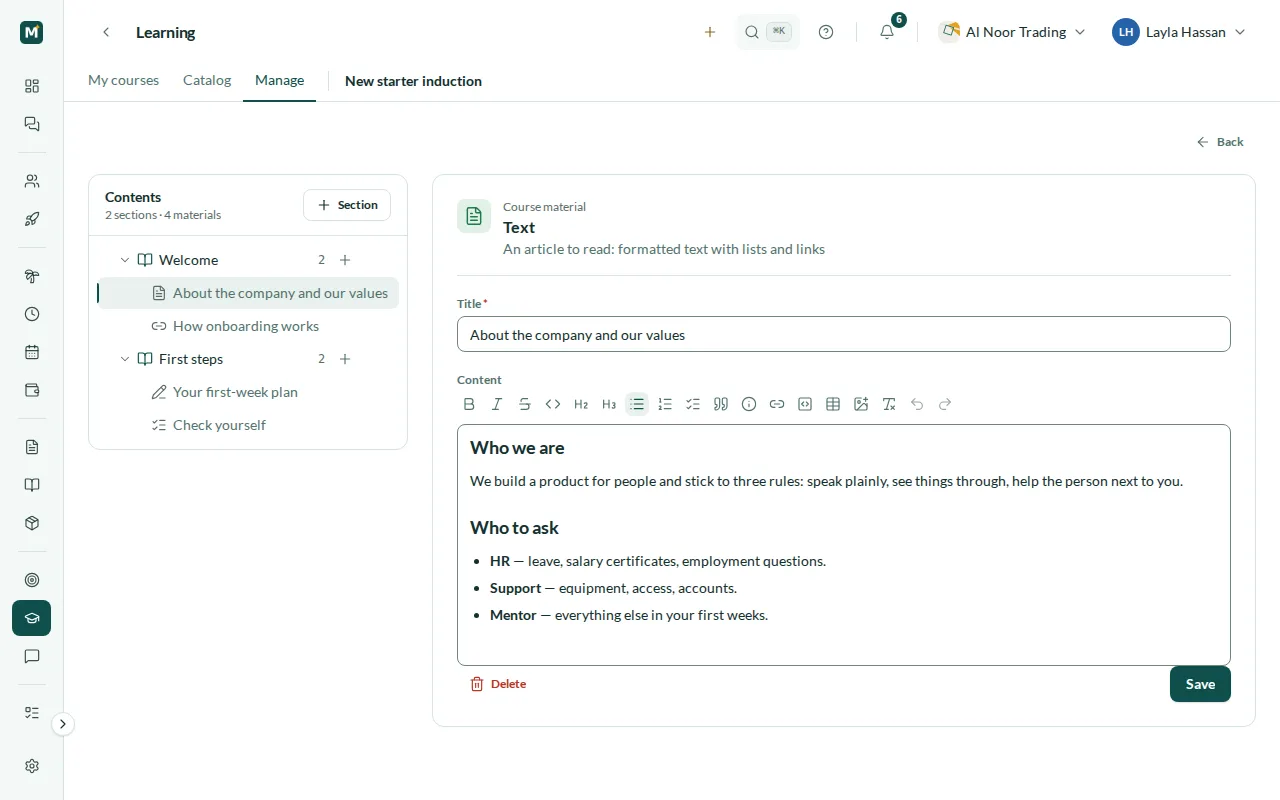This screenshot has width=1280, height=800.
Task: Toggle bold formatting in the content toolbar
Action: pos(469,404)
